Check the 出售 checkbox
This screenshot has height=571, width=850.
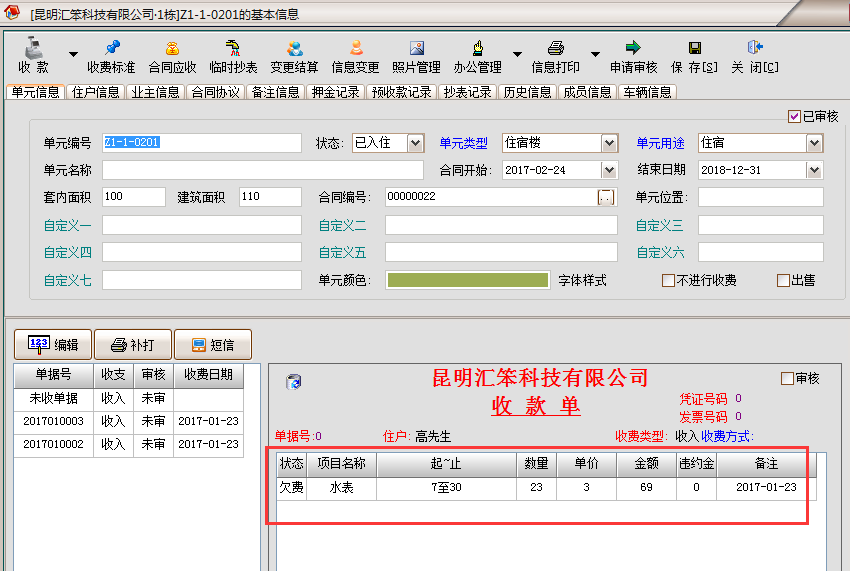point(783,280)
